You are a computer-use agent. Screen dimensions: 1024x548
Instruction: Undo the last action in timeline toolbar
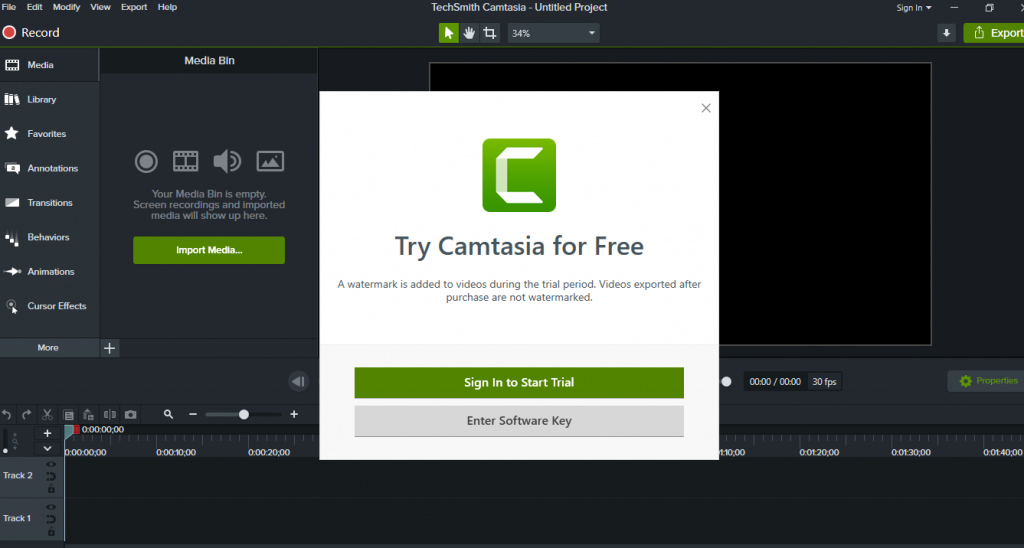pyautogui.click(x=7, y=414)
